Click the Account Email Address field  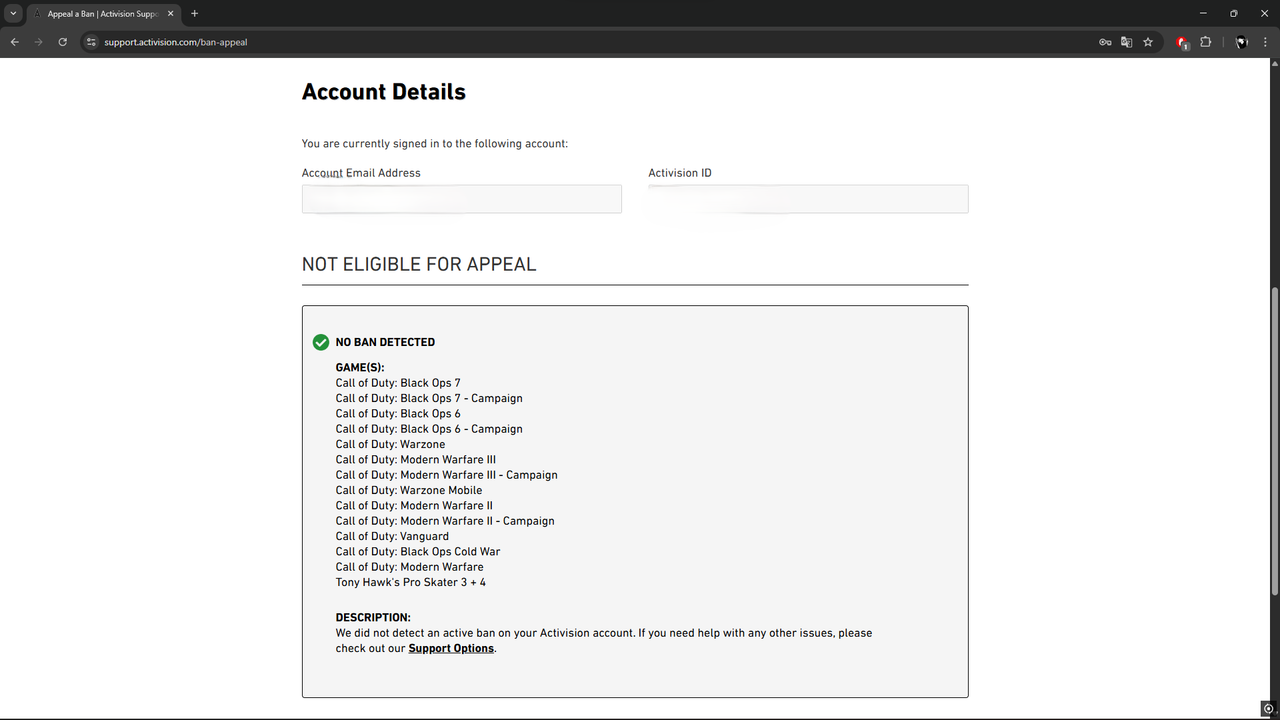pos(462,199)
